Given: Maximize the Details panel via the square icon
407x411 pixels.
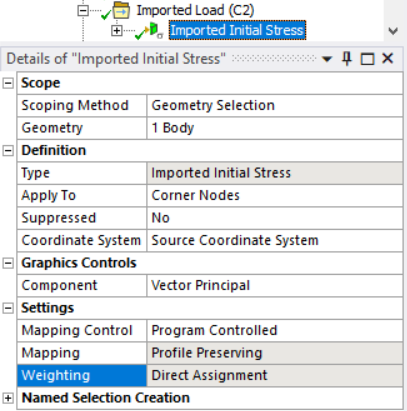Looking at the screenshot, I should [x=367, y=59].
